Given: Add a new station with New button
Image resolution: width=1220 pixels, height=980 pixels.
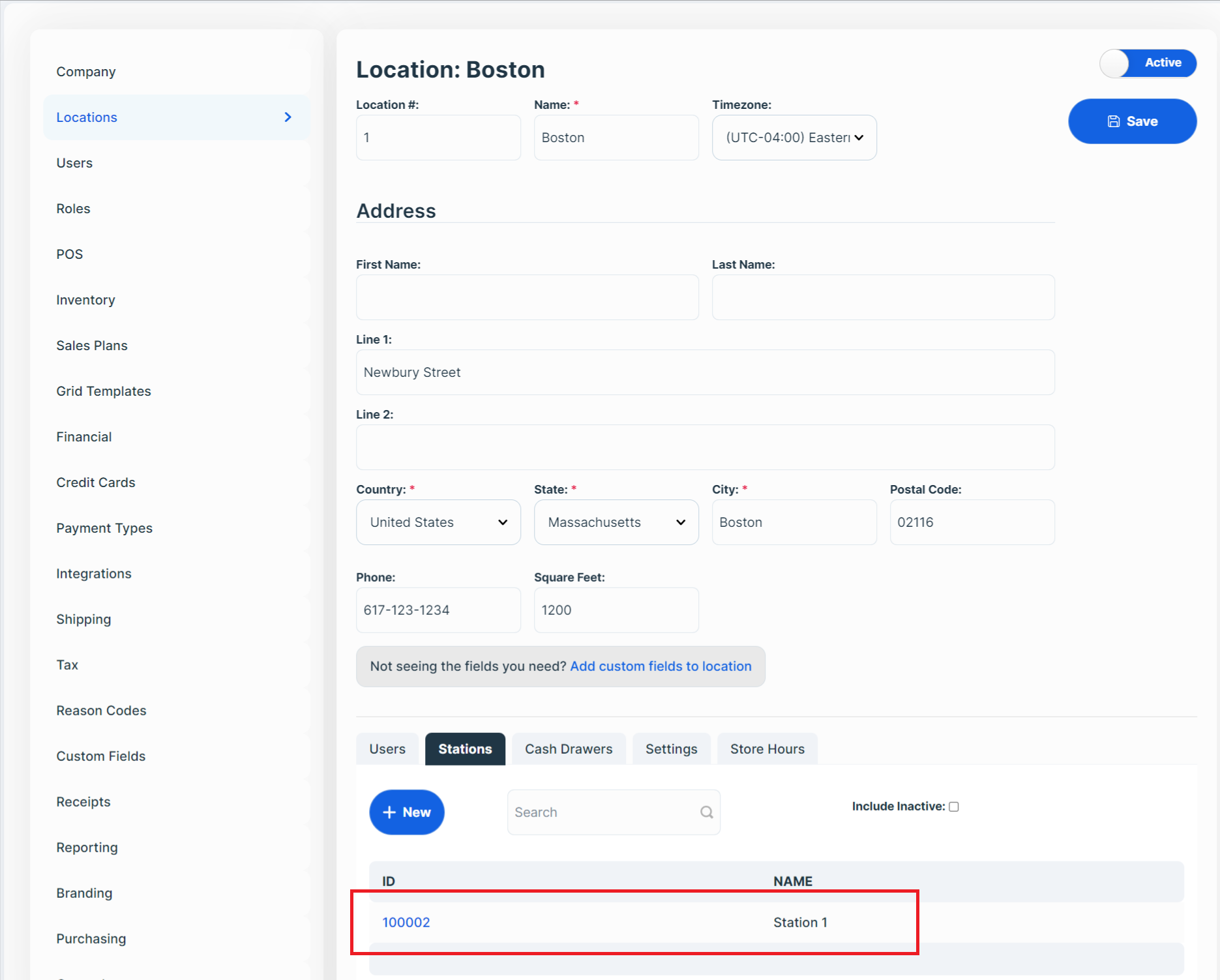Looking at the screenshot, I should tap(407, 812).
